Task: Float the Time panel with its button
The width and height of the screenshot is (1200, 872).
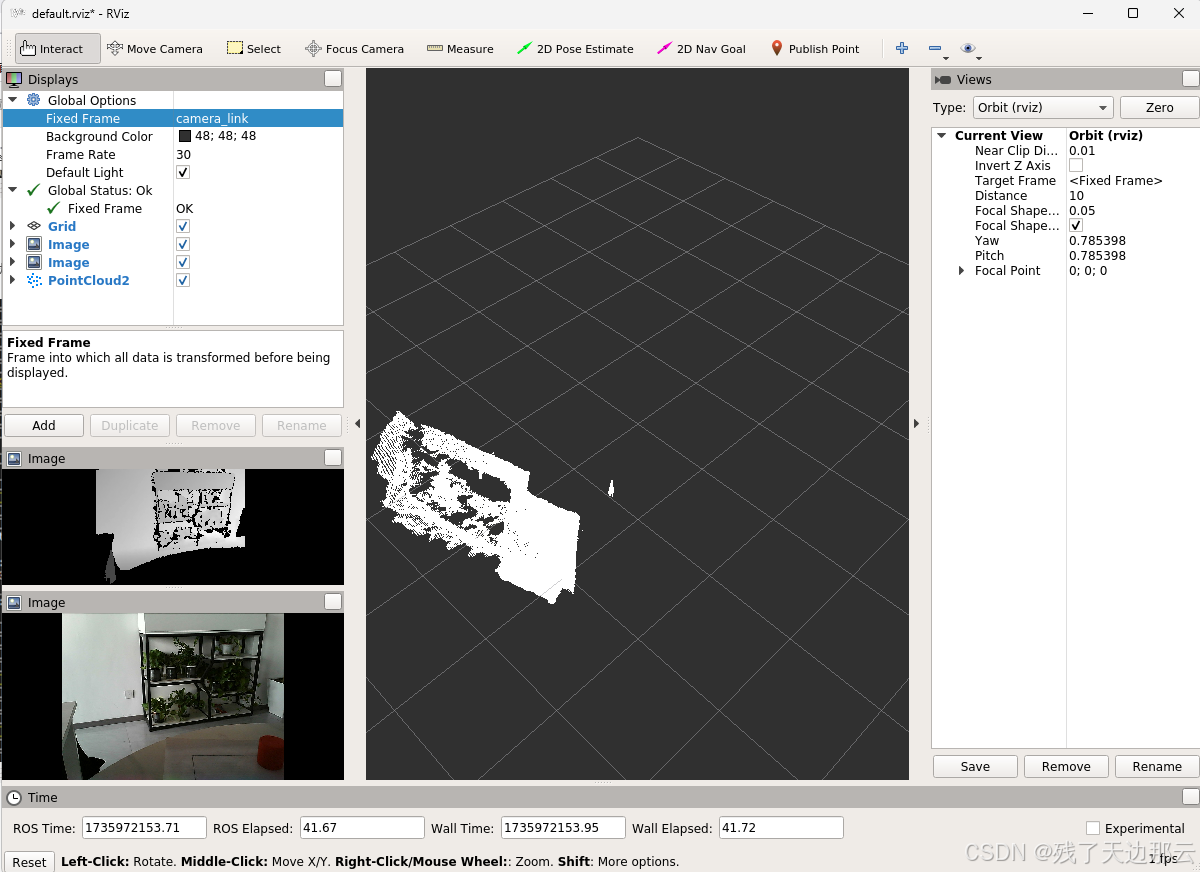Action: pos(1191,797)
